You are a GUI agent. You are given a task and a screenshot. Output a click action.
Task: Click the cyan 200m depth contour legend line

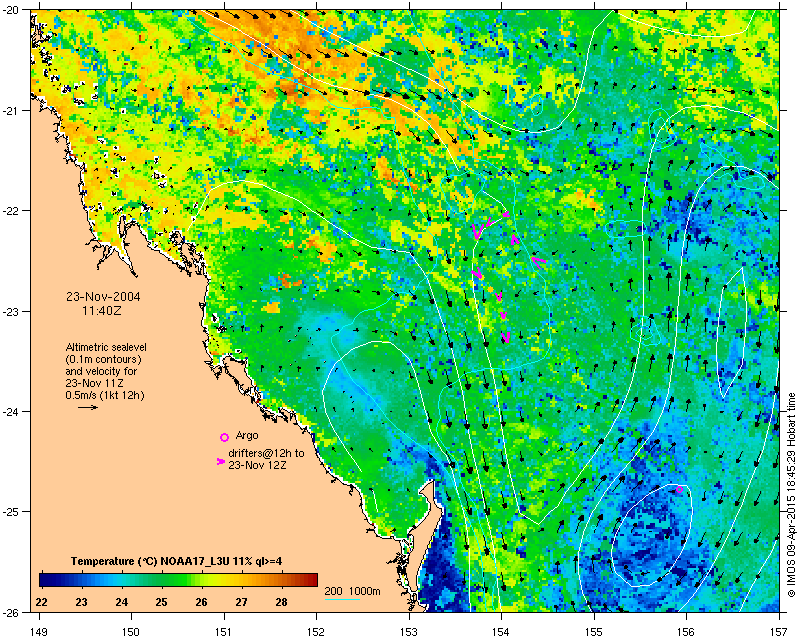[x=342, y=599]
